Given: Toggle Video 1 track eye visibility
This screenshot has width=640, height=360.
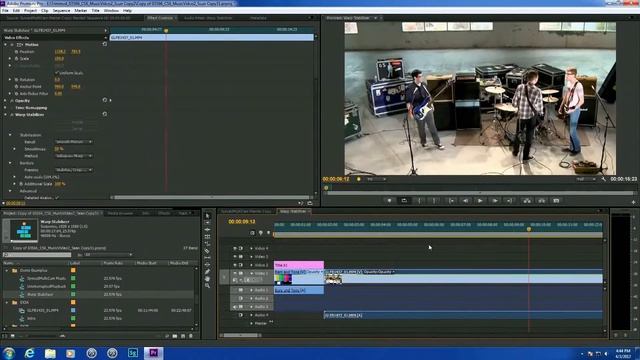Looking at the screenshot, I should (235, 273).
